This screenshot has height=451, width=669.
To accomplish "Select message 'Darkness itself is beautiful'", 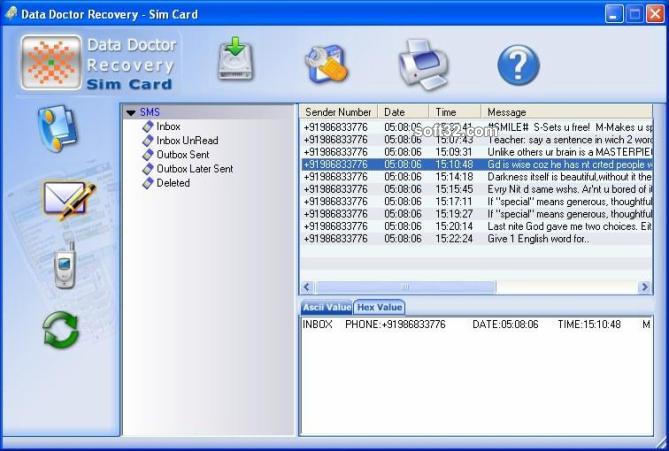I will pyautogui.click(x=477, y=177).
